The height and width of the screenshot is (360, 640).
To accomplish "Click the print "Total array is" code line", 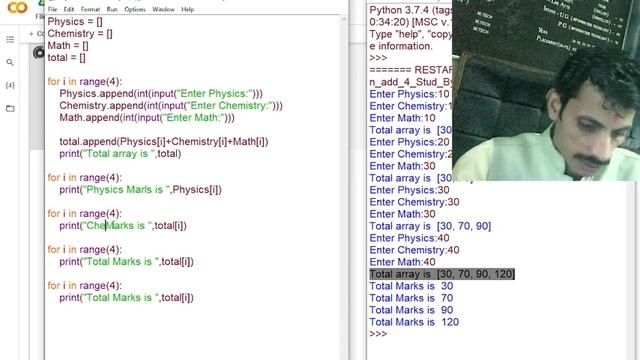I will click(120, 154).
